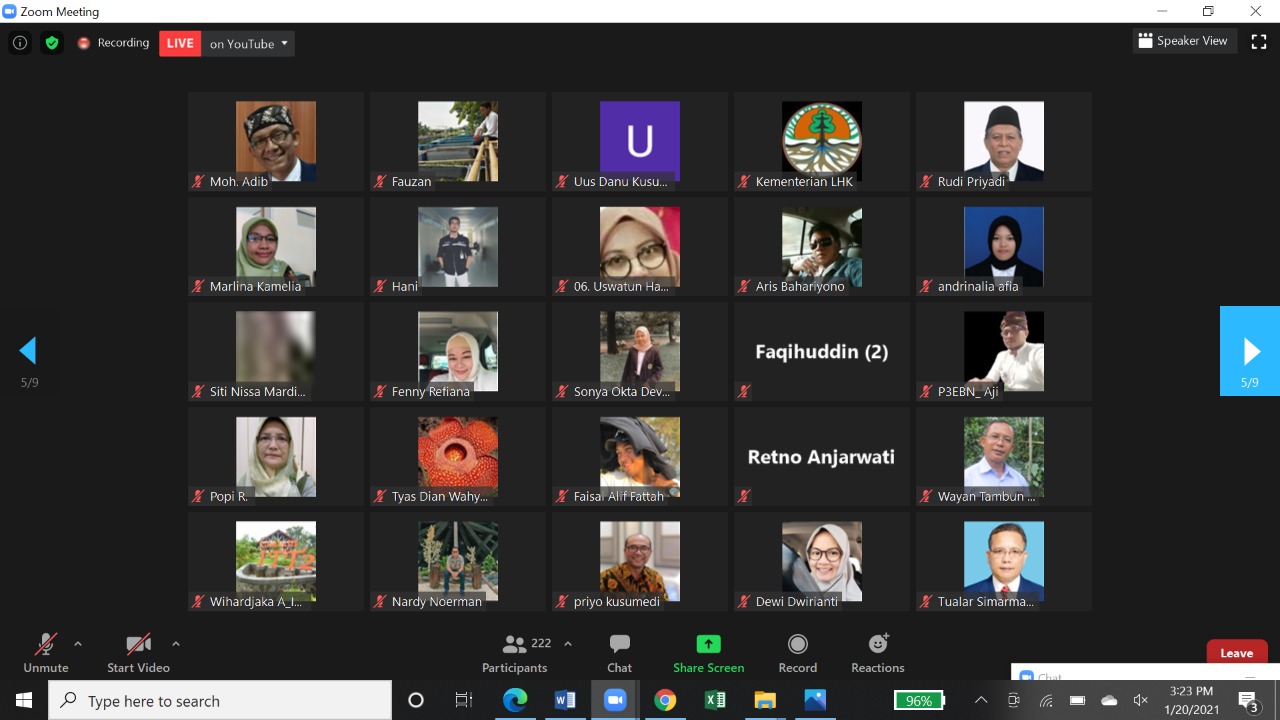Unmute the microphone
1280x720 pixels.
(x=46, y=653)
